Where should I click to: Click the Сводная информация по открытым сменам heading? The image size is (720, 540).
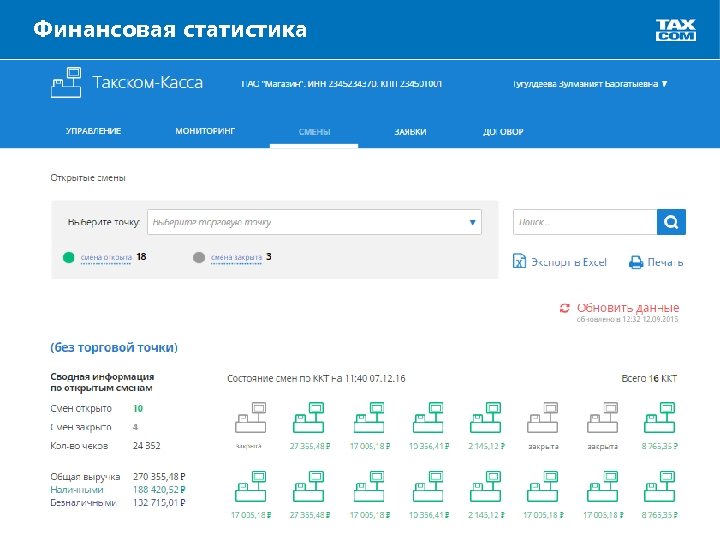(x=102, y=382)
